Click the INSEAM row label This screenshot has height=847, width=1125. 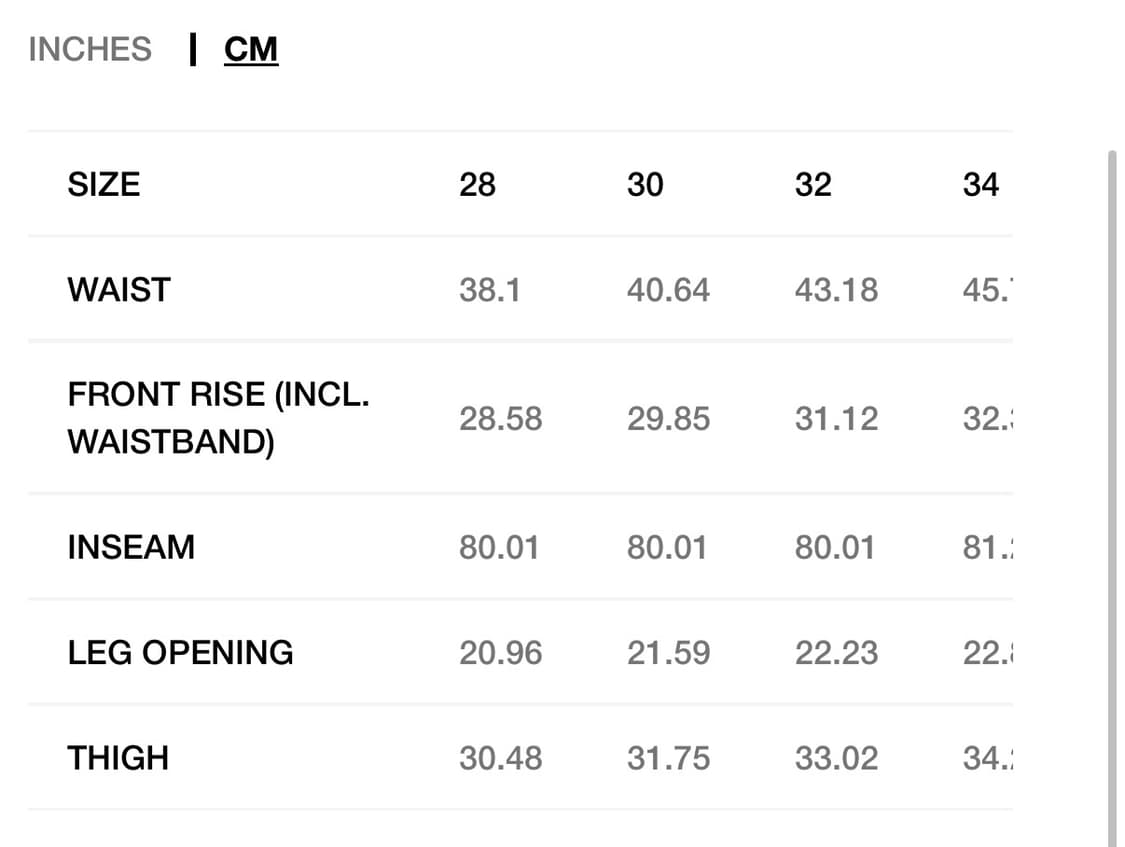[131, 548]
